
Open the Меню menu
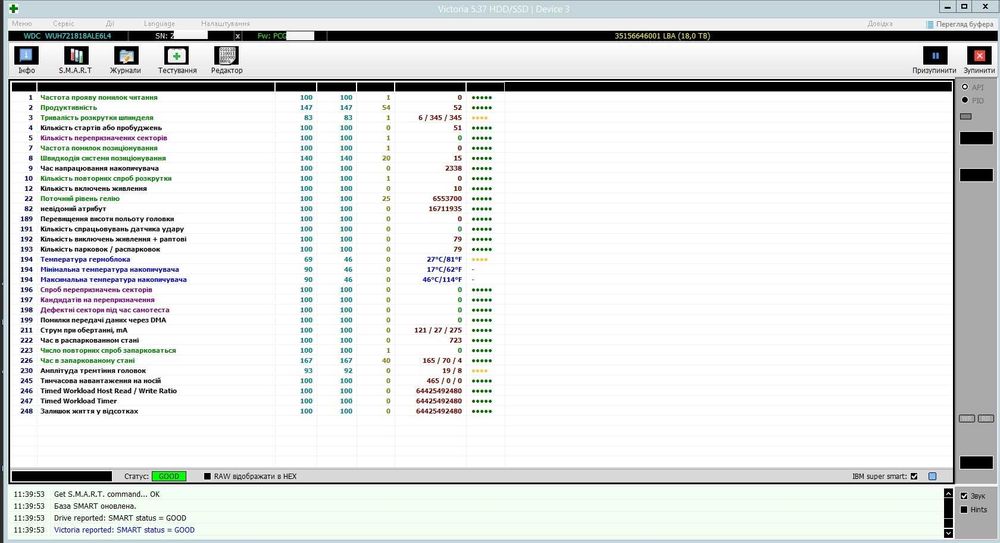click(x=22, y=24)
